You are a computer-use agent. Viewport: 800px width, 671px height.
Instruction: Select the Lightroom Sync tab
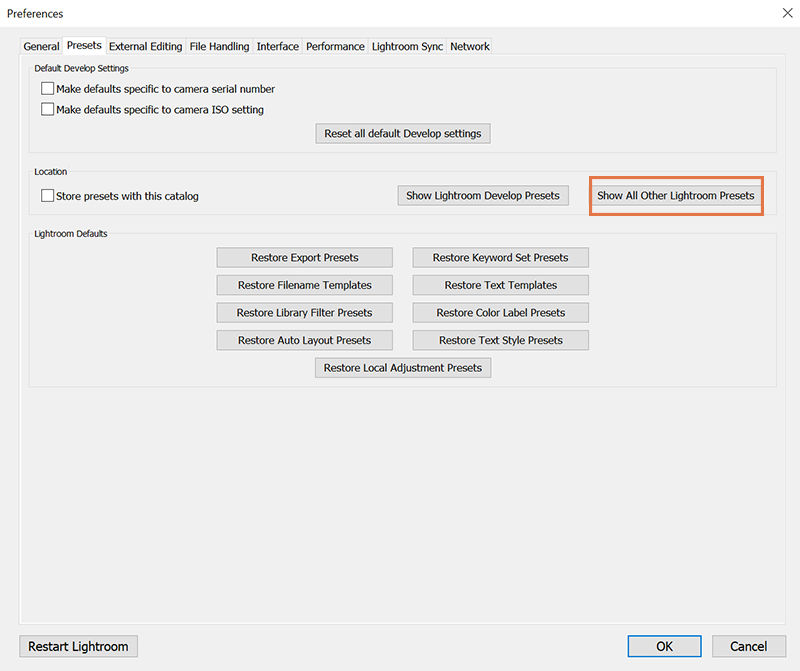406,46
